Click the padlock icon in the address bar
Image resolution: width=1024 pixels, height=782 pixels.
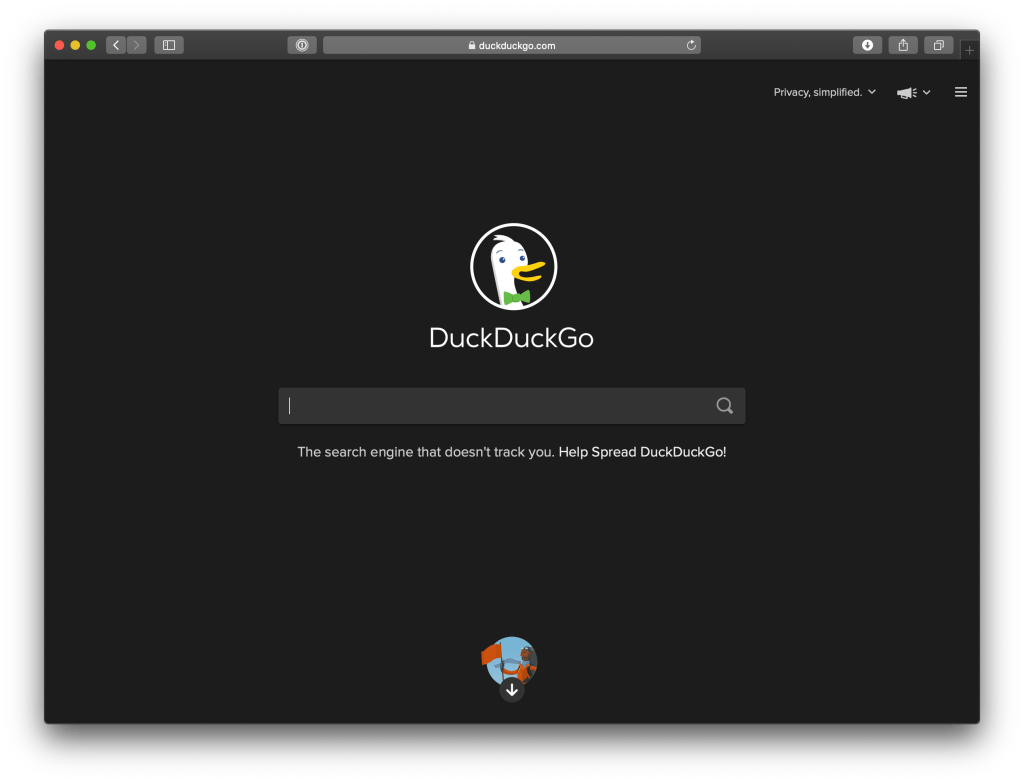[x=472, y=45]
